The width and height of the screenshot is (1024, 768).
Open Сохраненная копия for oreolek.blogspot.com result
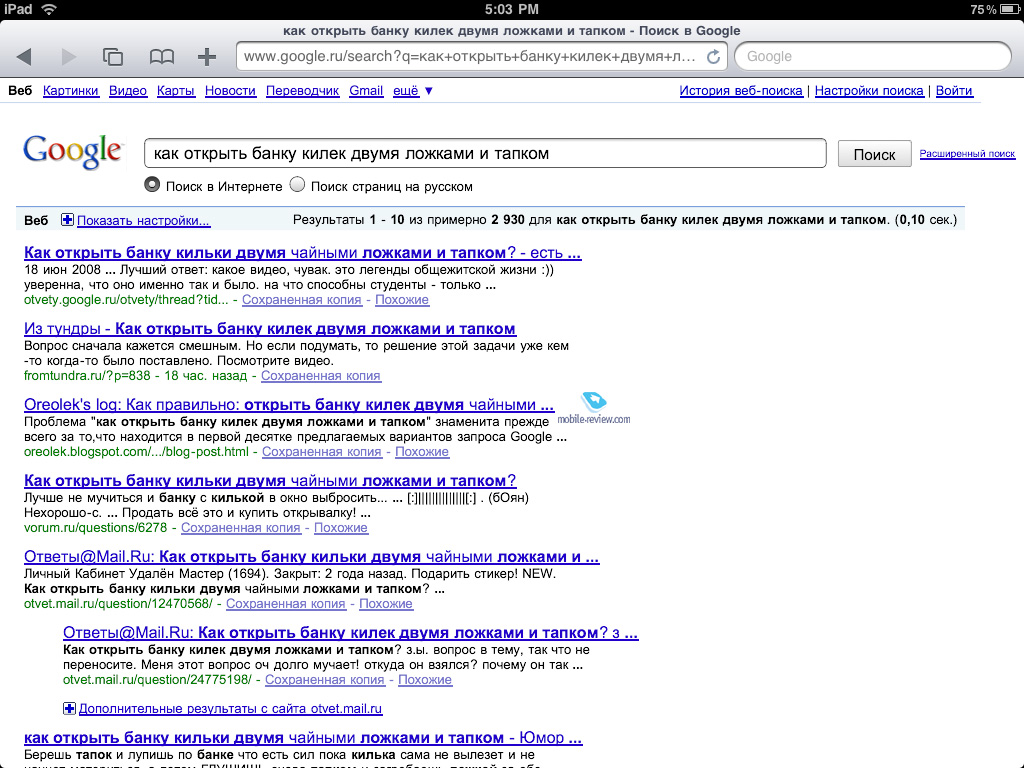pos(322,451)
